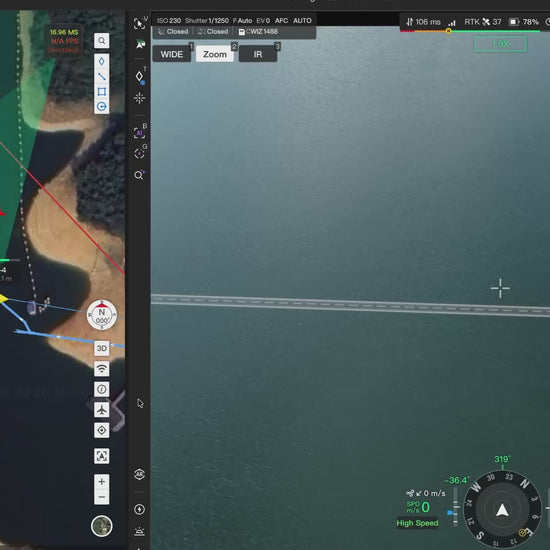Click the AFC focus mode label

click(x=282, y=21)
